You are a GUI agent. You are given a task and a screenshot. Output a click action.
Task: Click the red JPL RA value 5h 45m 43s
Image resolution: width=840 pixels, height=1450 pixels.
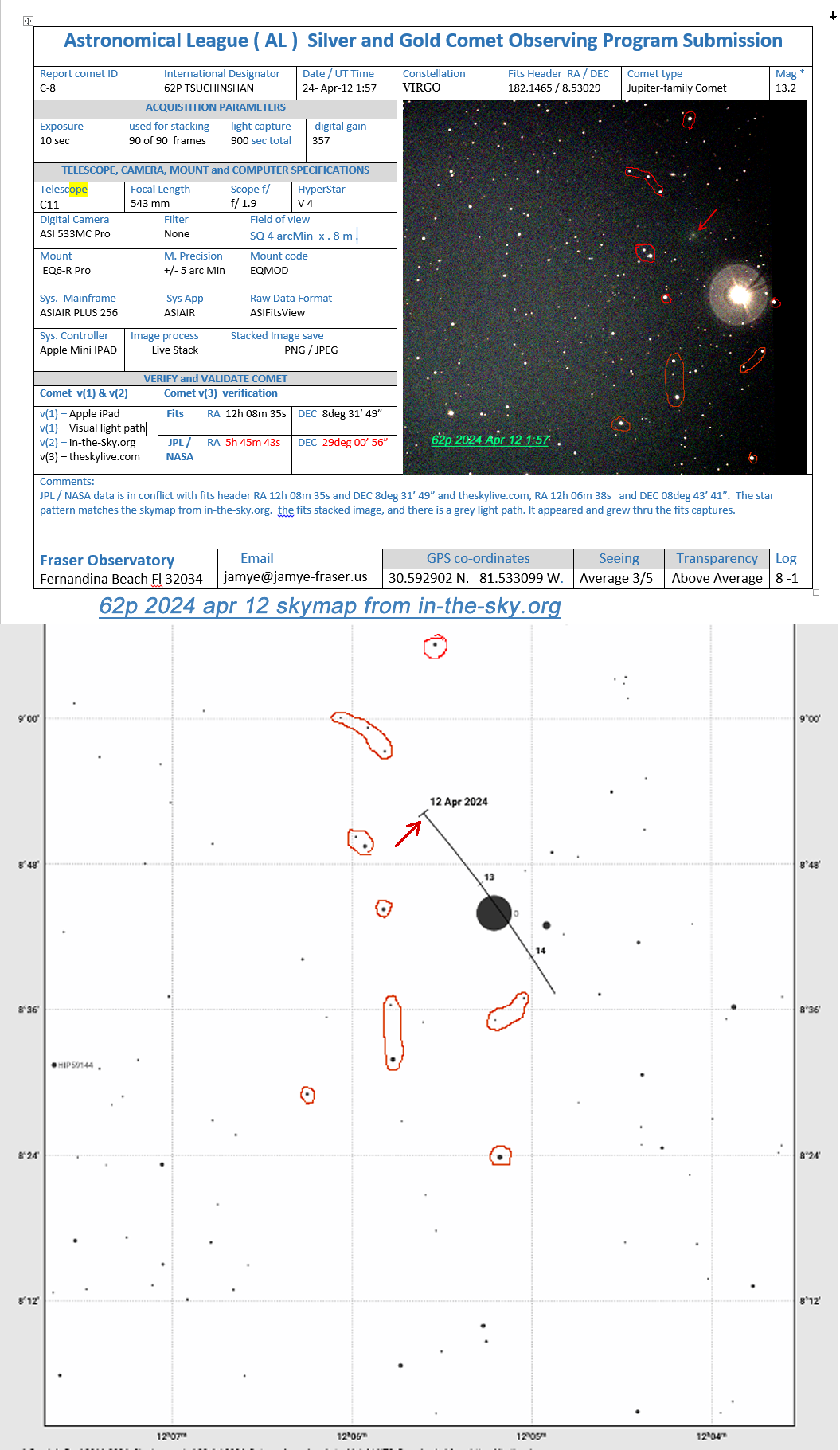(252, 443)
